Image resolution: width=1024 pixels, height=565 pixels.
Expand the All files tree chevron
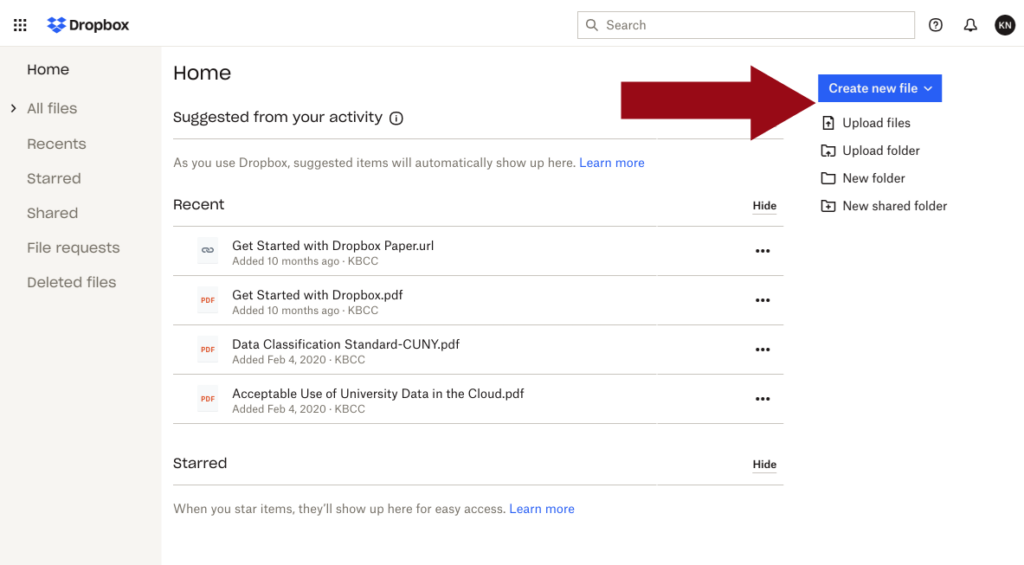click(14, 108)
